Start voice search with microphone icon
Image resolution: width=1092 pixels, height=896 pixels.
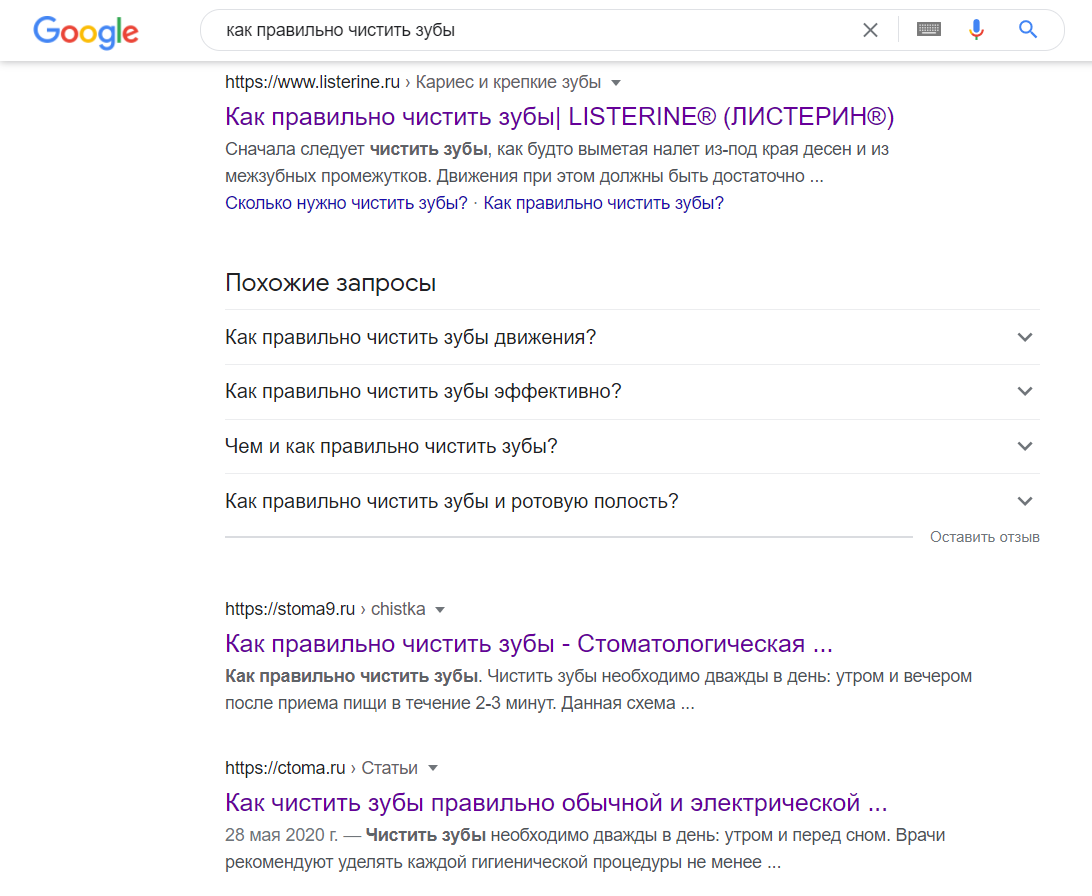[x=977, y=31]
